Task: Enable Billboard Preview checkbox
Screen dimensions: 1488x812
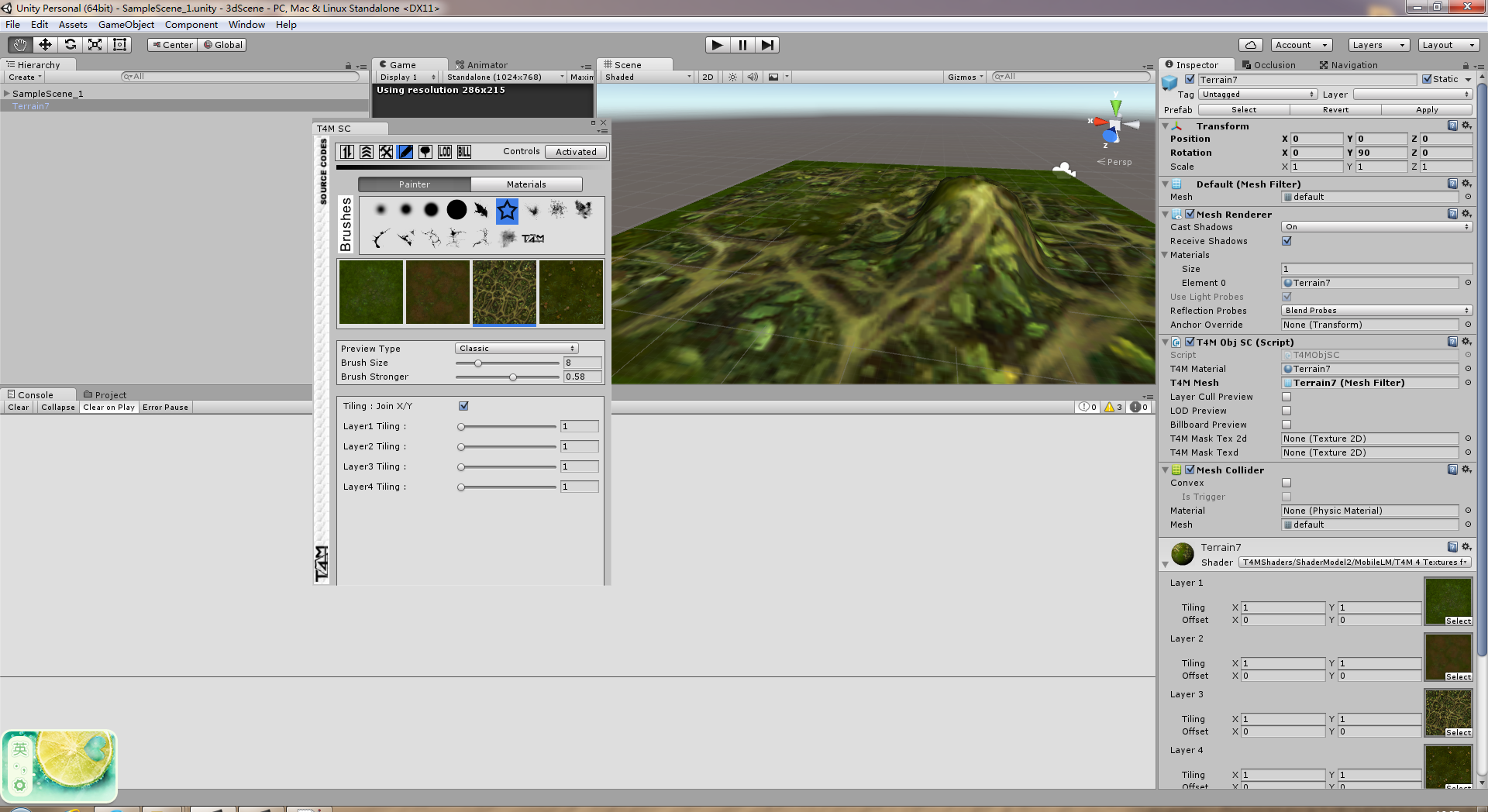Action: (1286, 425)
